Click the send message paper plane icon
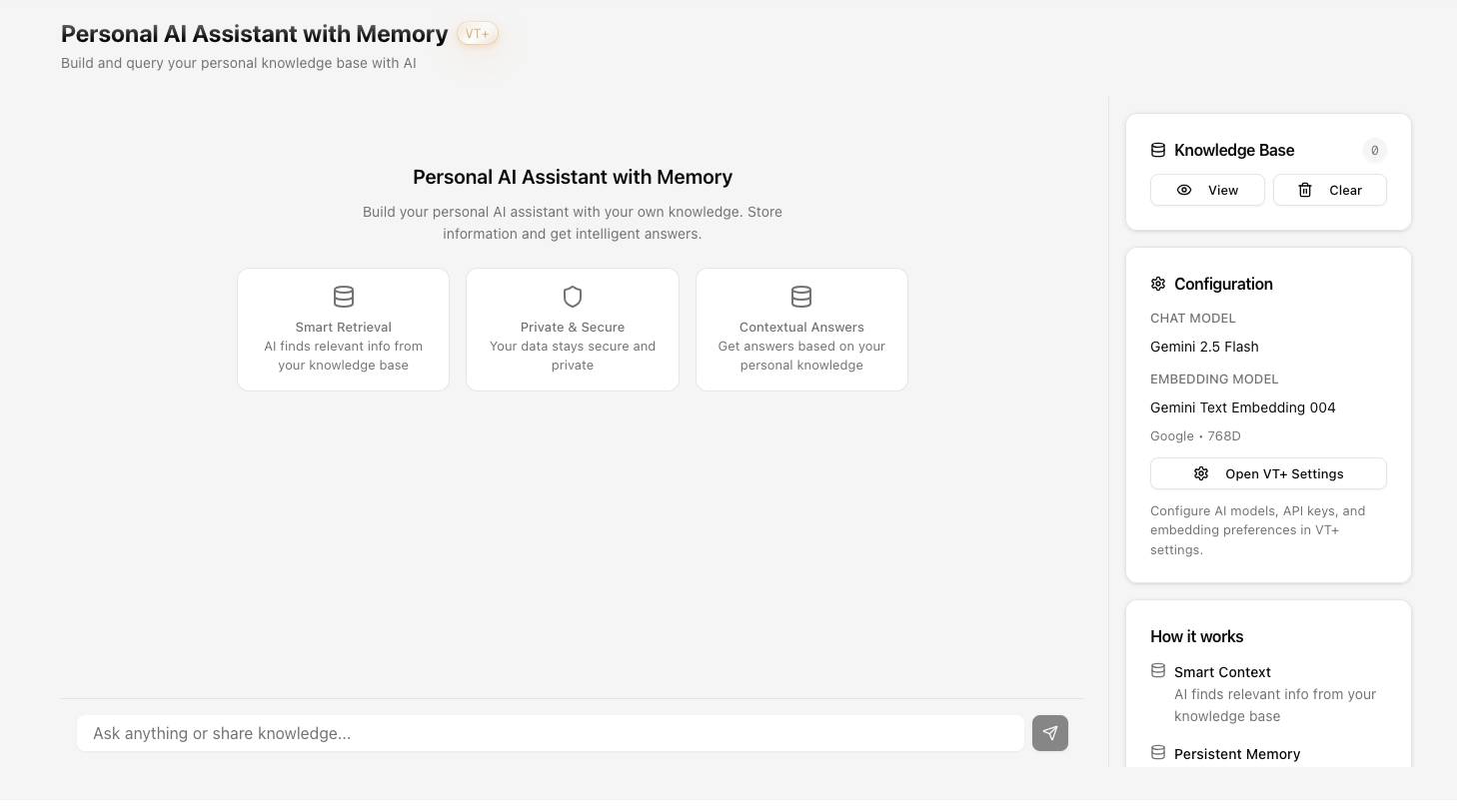Screen dimensions: 1457x812 click(x=1050, y=733)
